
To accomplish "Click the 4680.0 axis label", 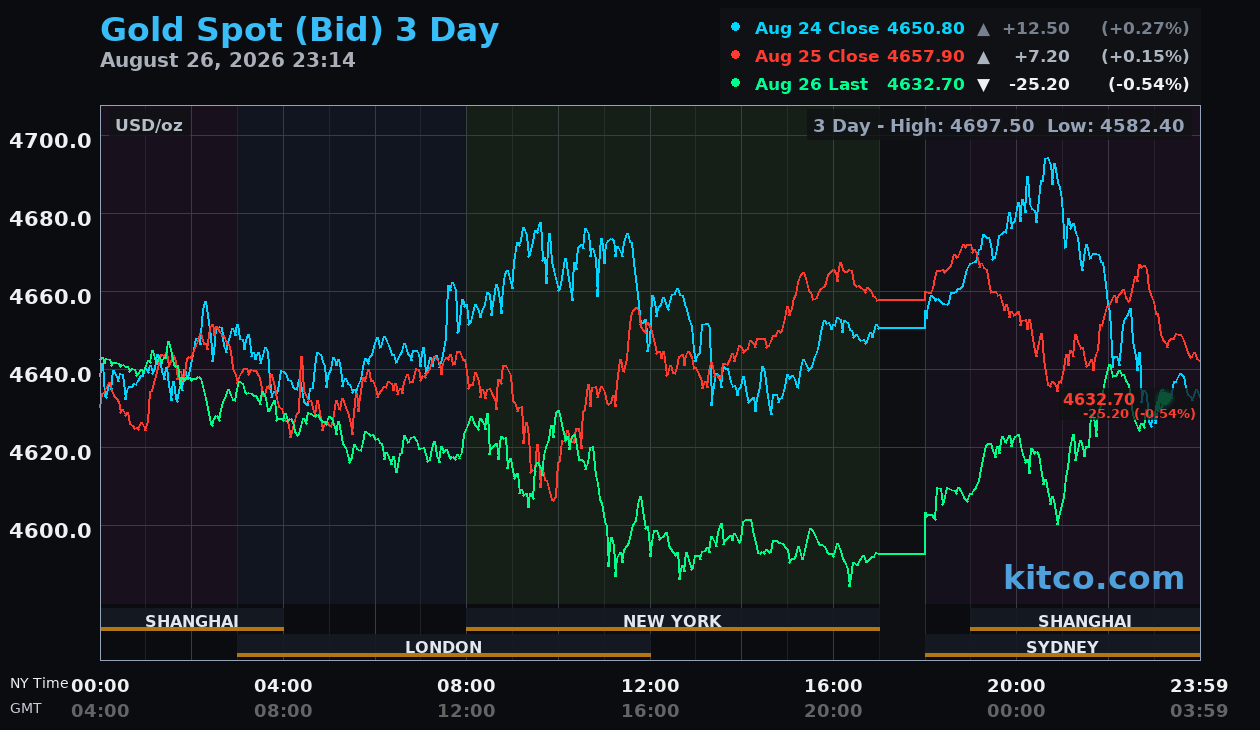I will 50,217.
